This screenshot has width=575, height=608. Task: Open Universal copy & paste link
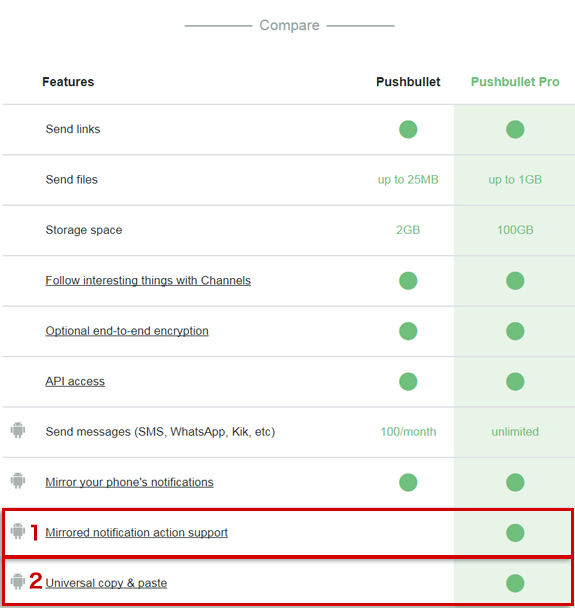pos(106,583)
